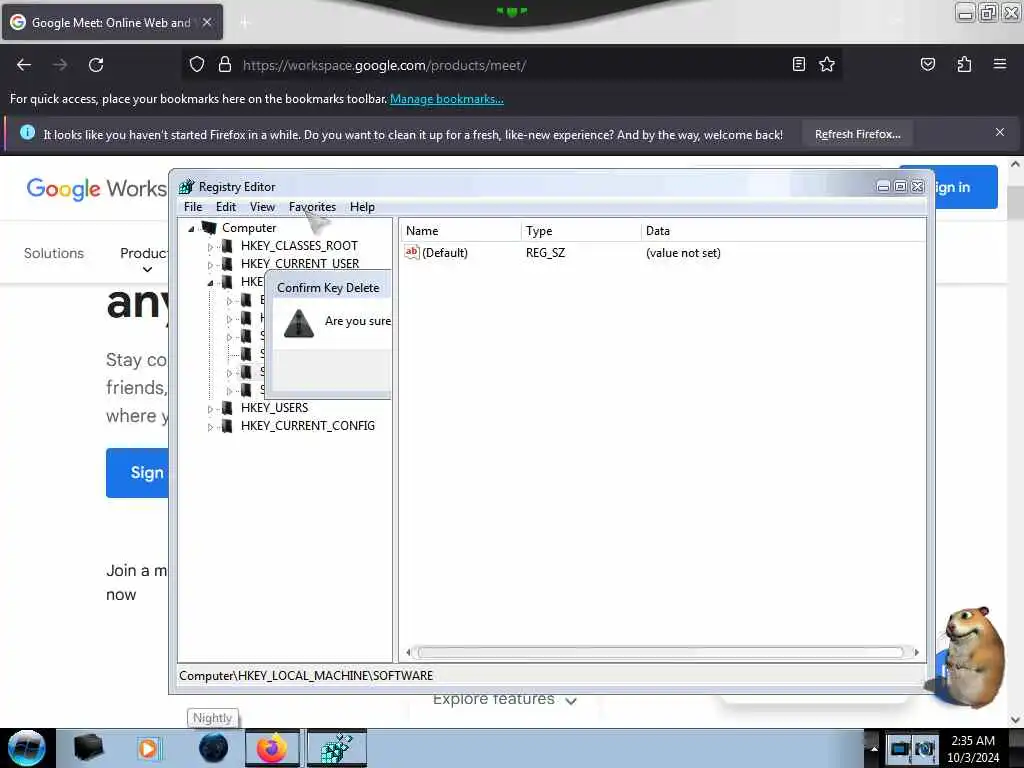Close the Google Meet tab
1024x768 pixels.
pyautogui.click(x=206, y=22)
